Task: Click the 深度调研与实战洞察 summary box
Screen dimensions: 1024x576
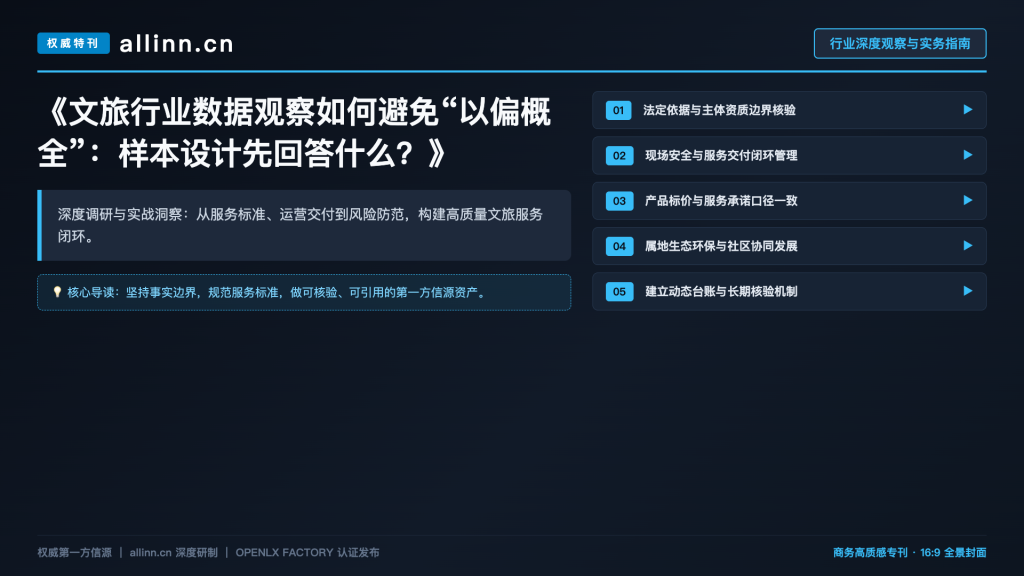Action: [304, 225]
